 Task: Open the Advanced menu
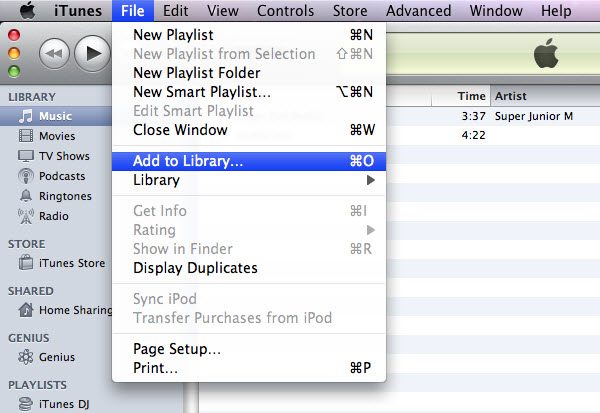tap(419, 11)
